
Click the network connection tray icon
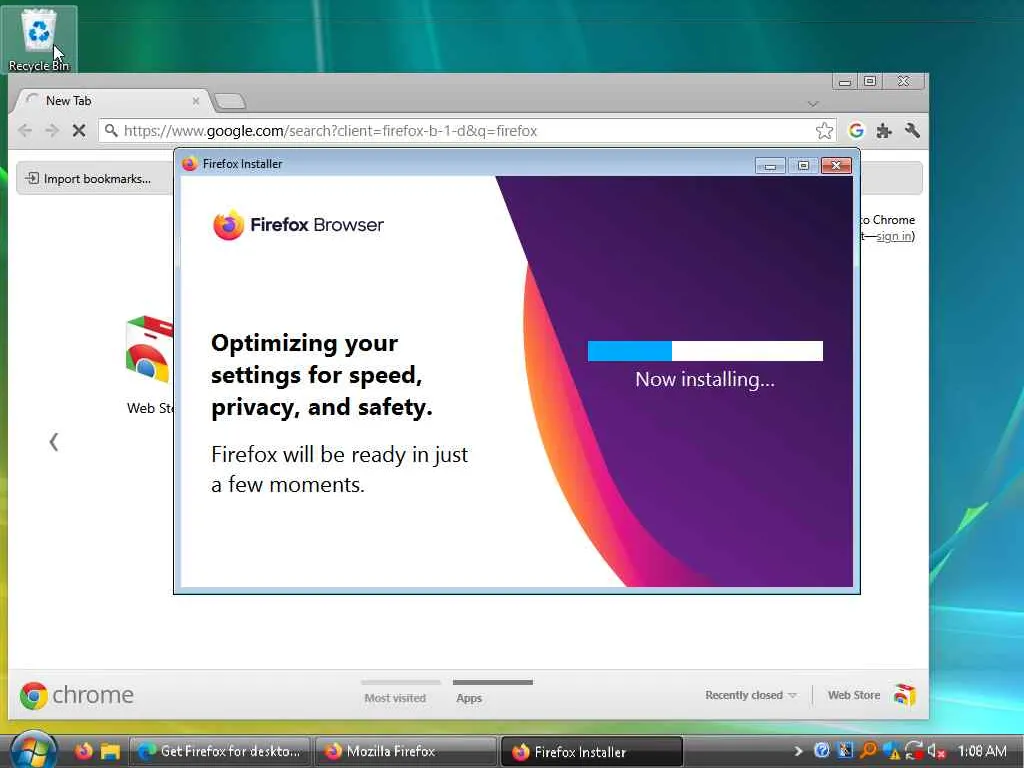tap(914, 751)
